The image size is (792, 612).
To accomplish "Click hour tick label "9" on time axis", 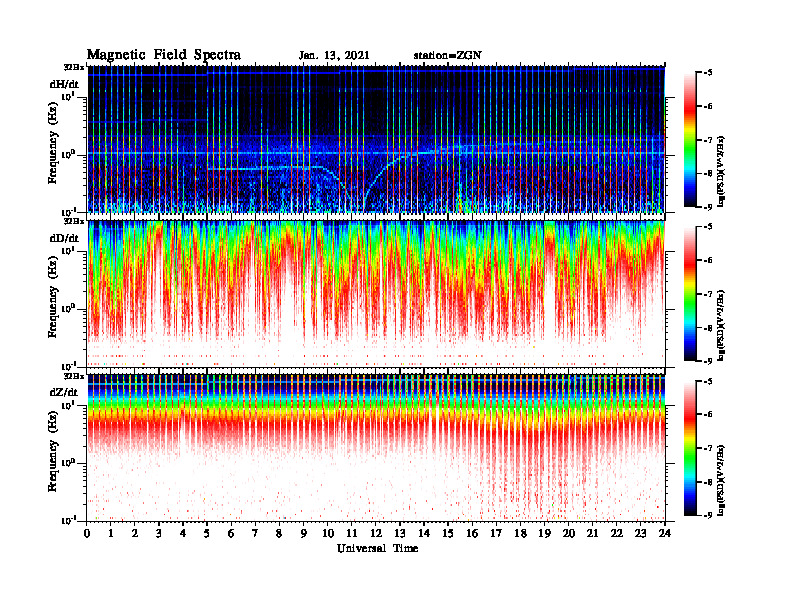I will [x=303, y=533].
